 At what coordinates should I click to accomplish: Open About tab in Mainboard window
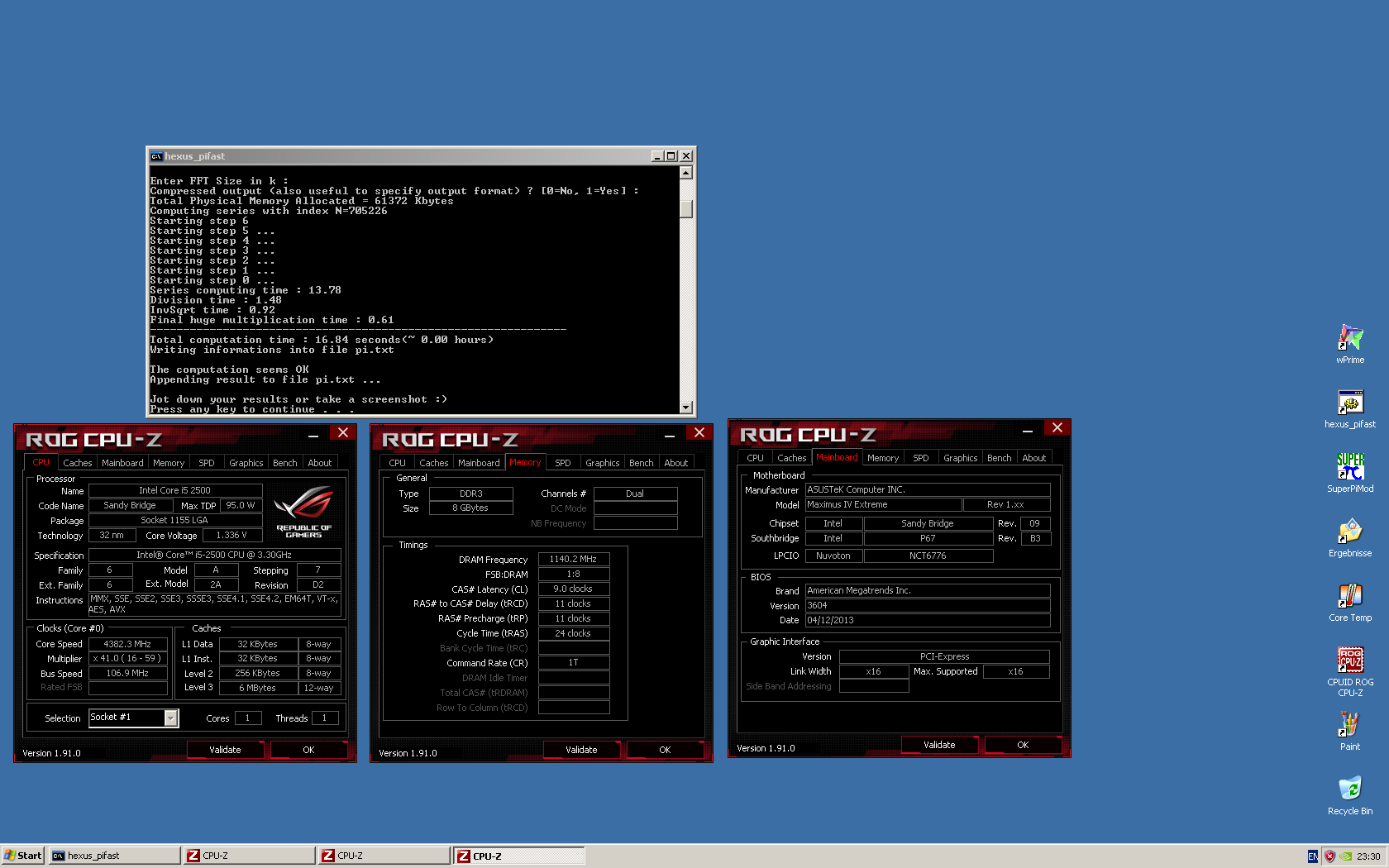[x=1034, y=458]
